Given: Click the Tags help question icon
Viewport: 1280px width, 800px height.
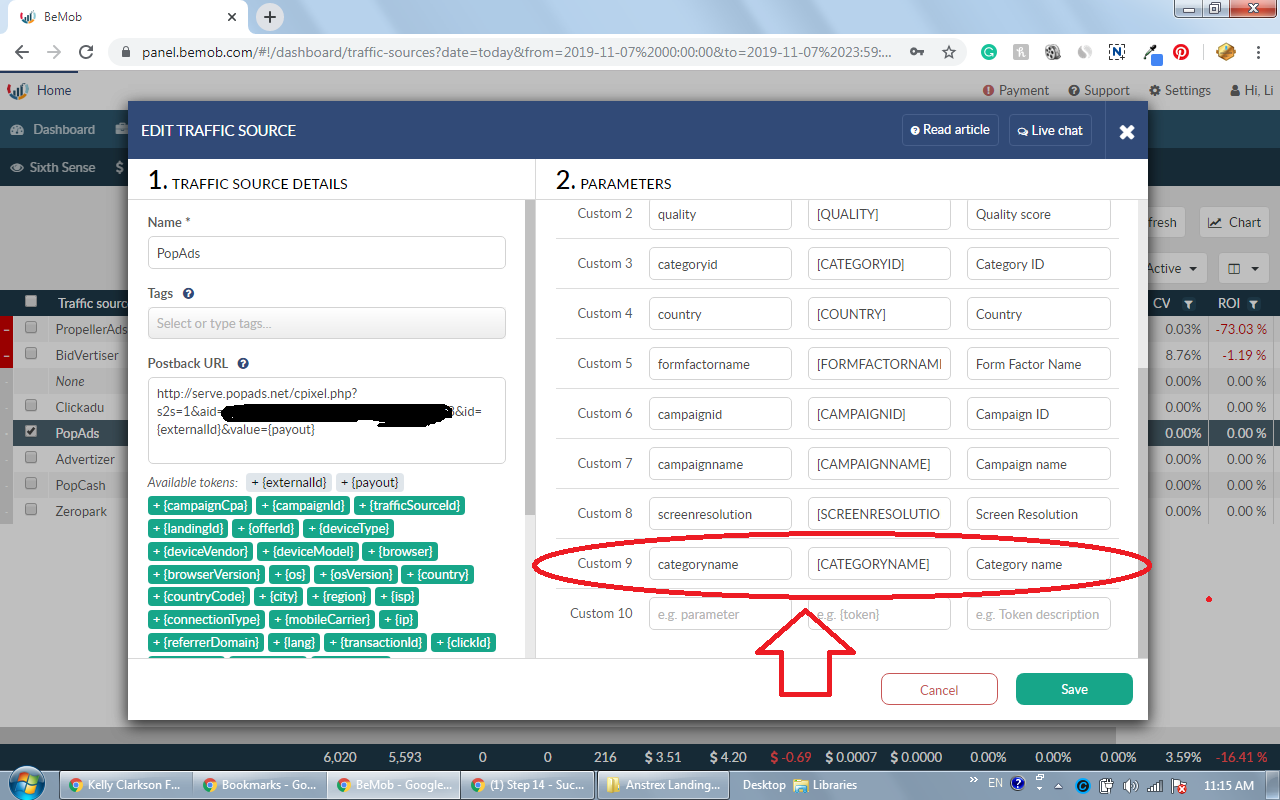Looking at the screenshot, I should tap(189, 294).
